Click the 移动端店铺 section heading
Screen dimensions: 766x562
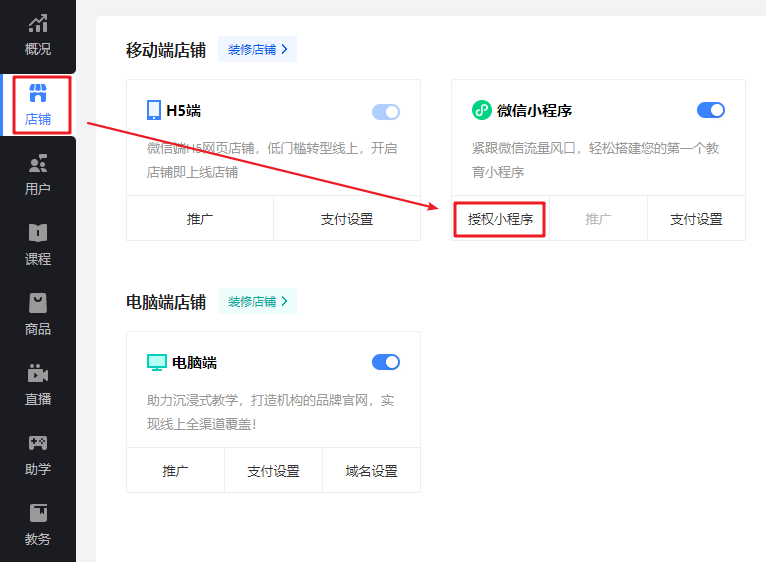[x=166, y=50]
